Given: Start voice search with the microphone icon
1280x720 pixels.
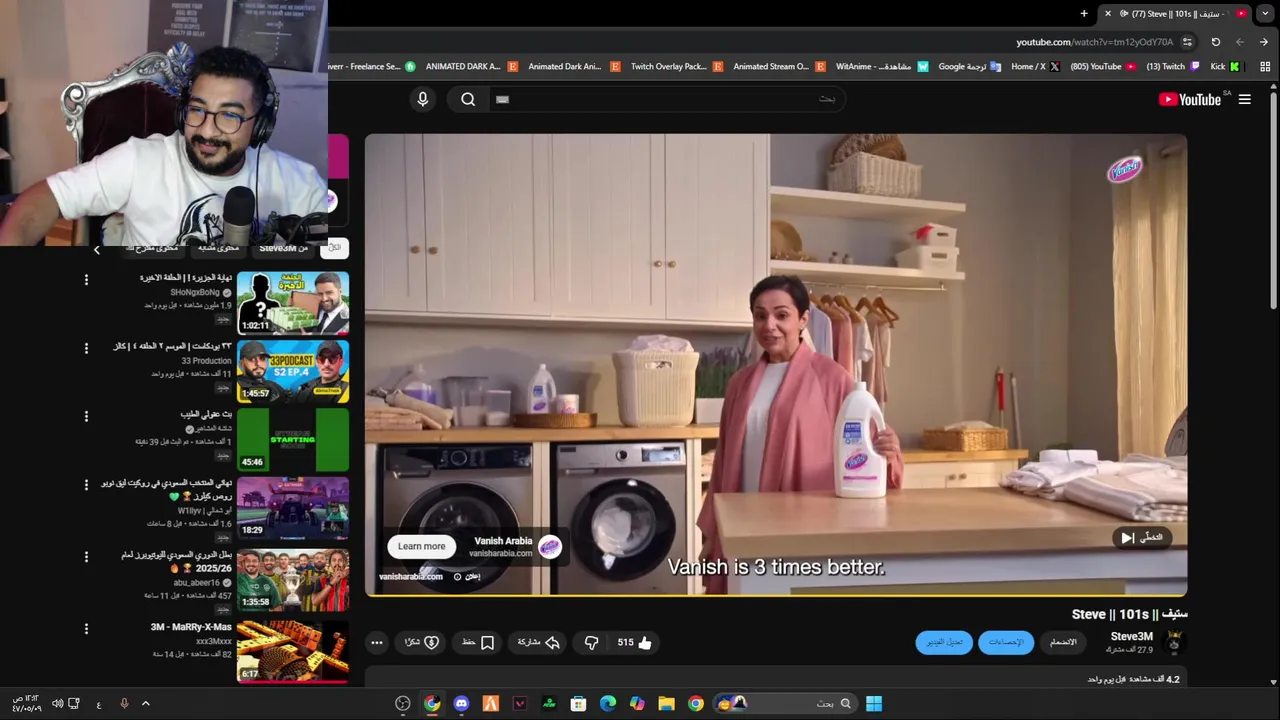Looking at the screenshot, I should click(422, 99).
